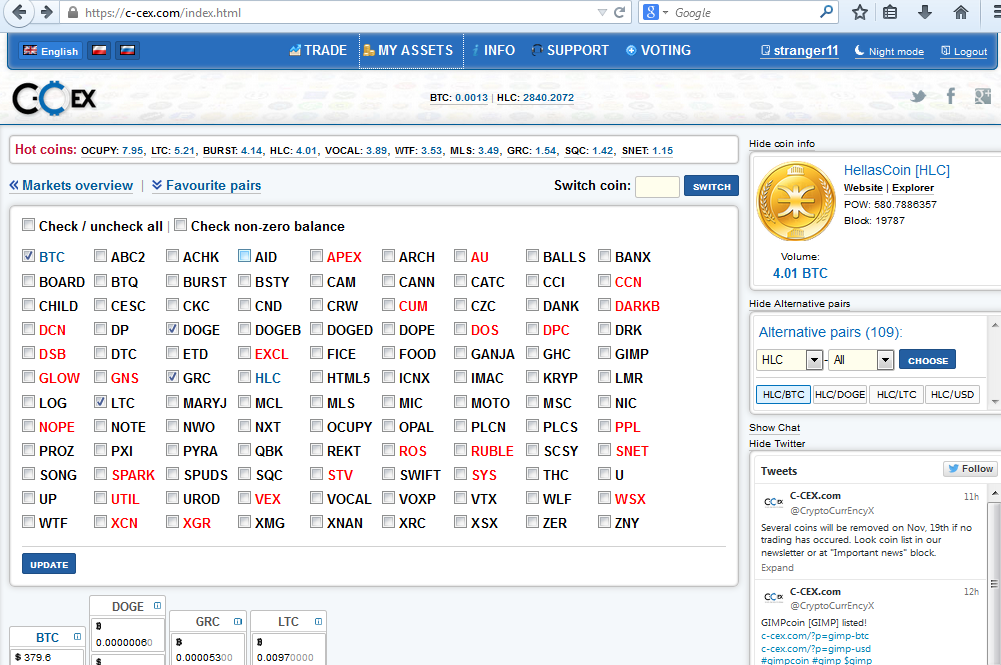Show Chat panel

click(x=774, y=428)
